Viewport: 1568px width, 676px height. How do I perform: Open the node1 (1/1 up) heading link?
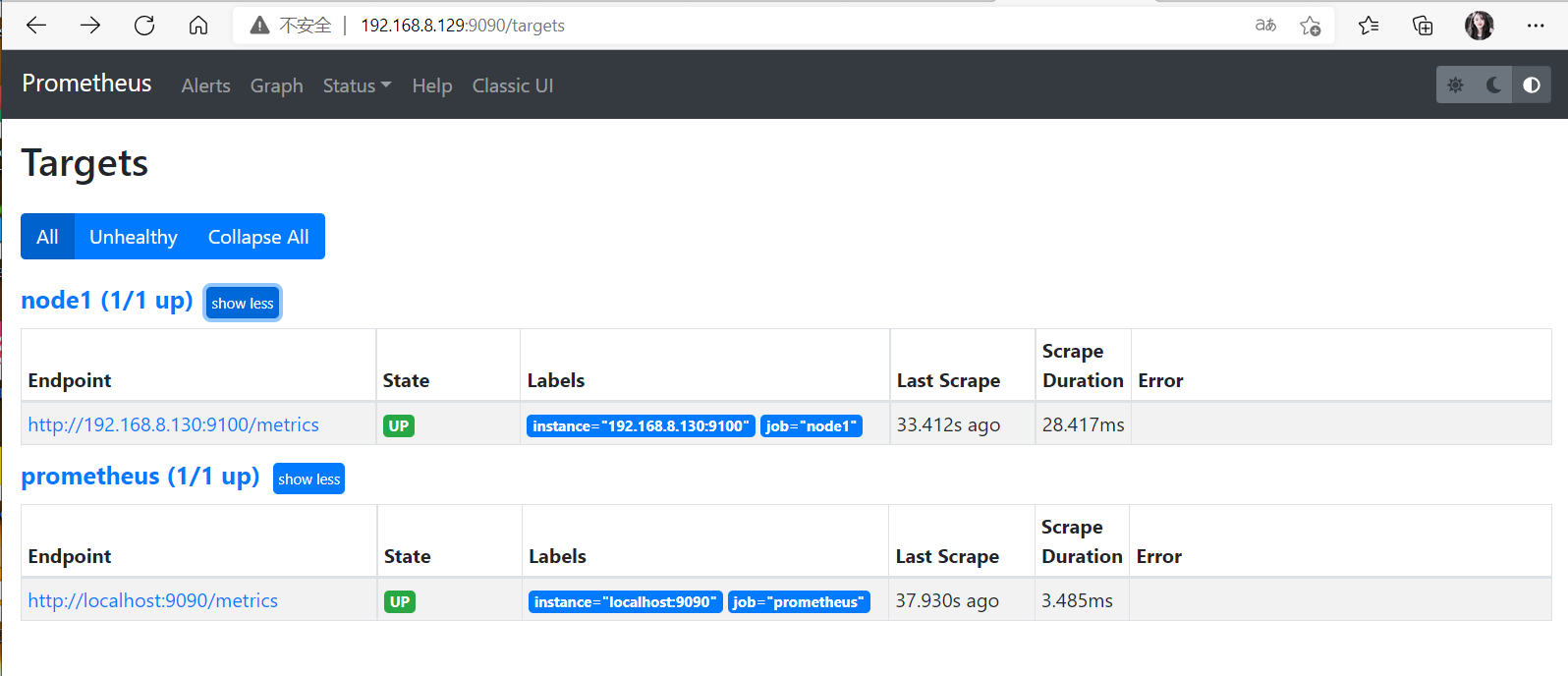[x=107, y=300]
